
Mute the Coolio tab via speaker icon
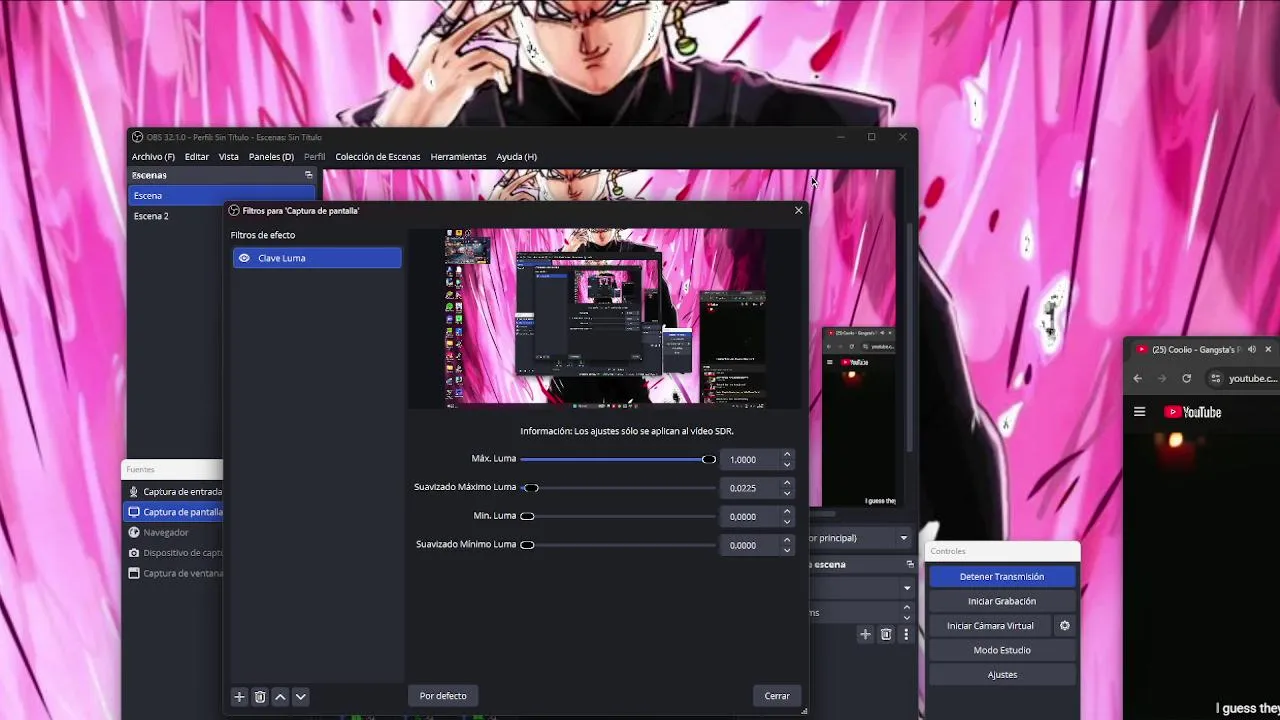pyautogui.click(x=1252, y=350)
